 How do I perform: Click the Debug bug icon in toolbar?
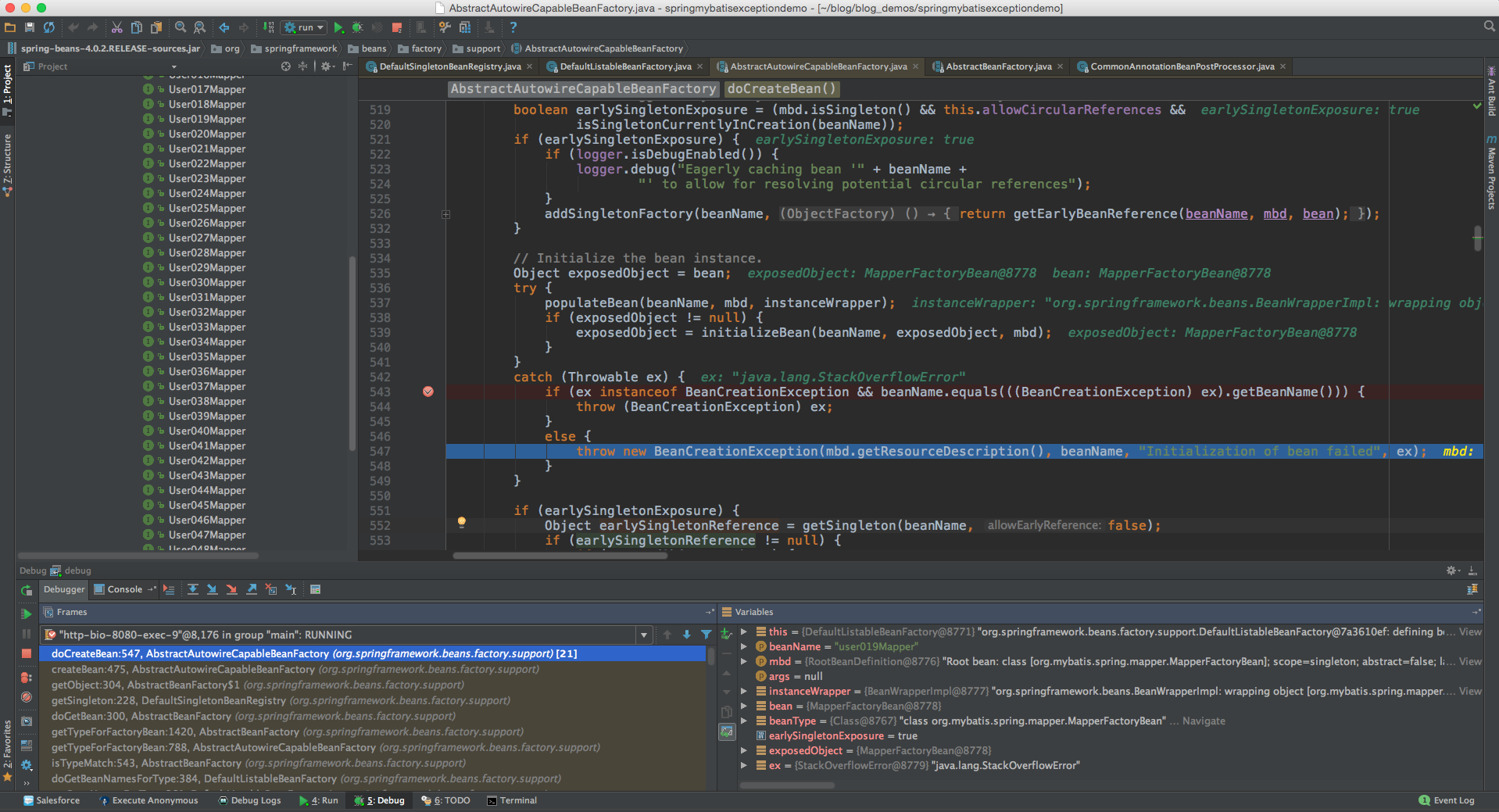(357, 27)
